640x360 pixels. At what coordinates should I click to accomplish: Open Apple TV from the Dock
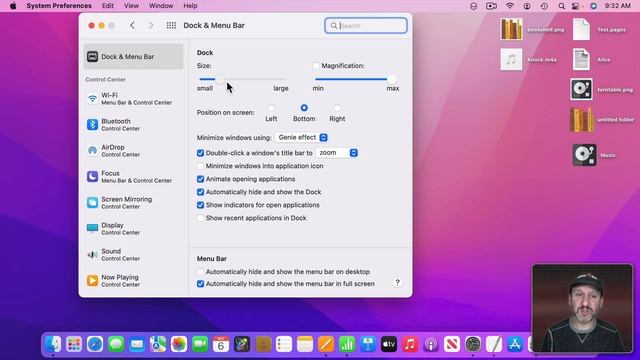point(389,344)
